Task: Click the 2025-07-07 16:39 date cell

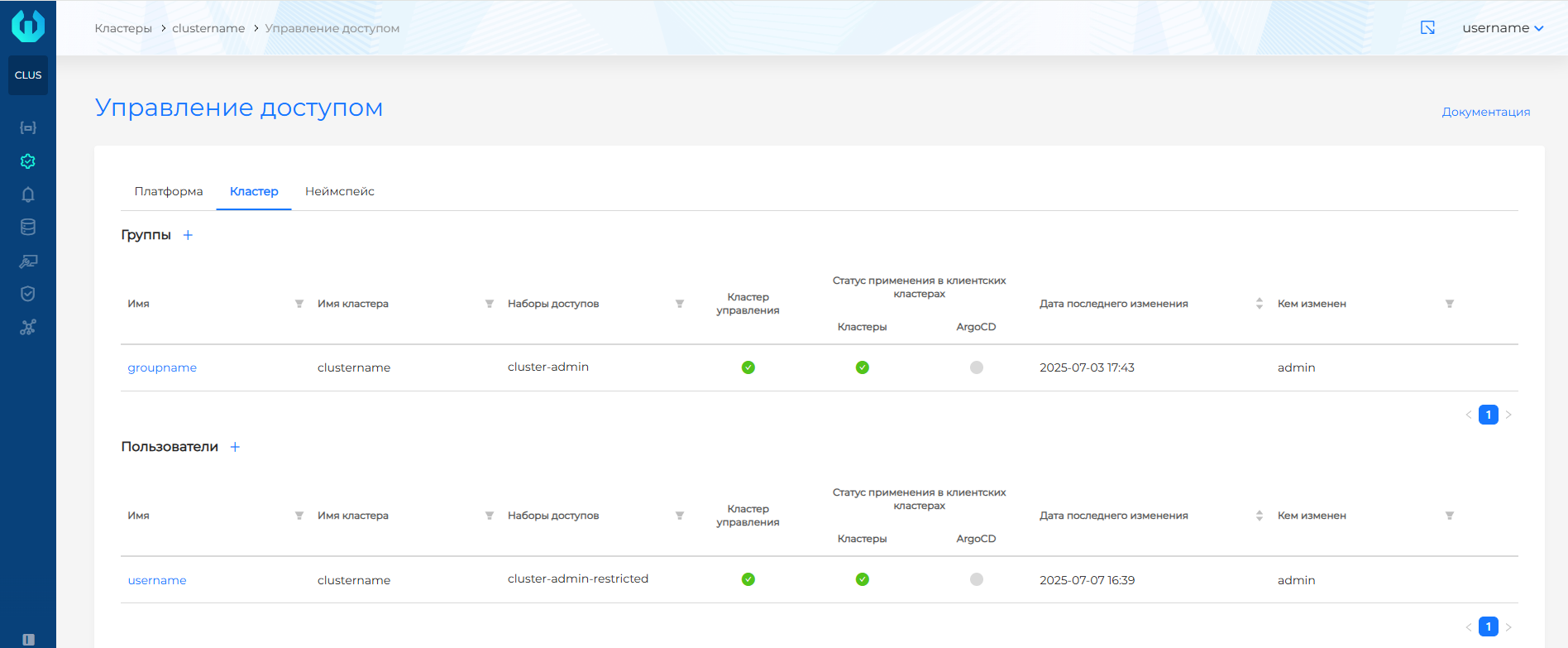Action: [x=1087, y=580]
